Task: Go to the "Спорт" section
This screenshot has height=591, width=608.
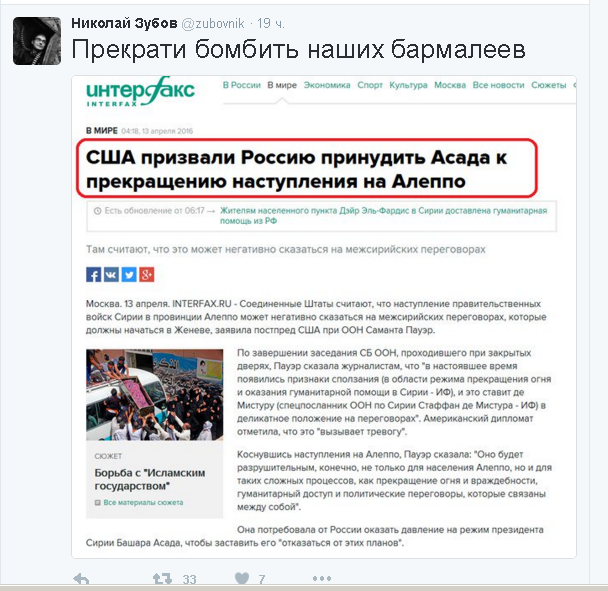Action: click(x=370, y=85)
